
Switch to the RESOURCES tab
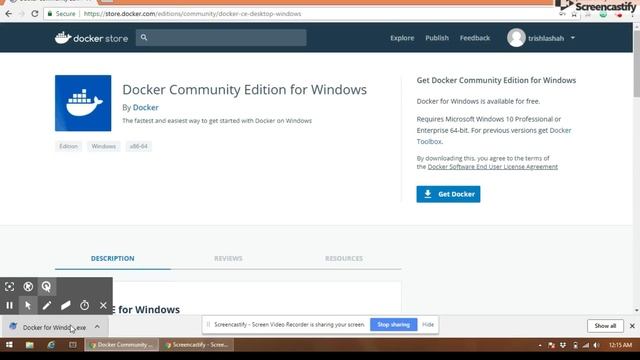pos(344,258)
